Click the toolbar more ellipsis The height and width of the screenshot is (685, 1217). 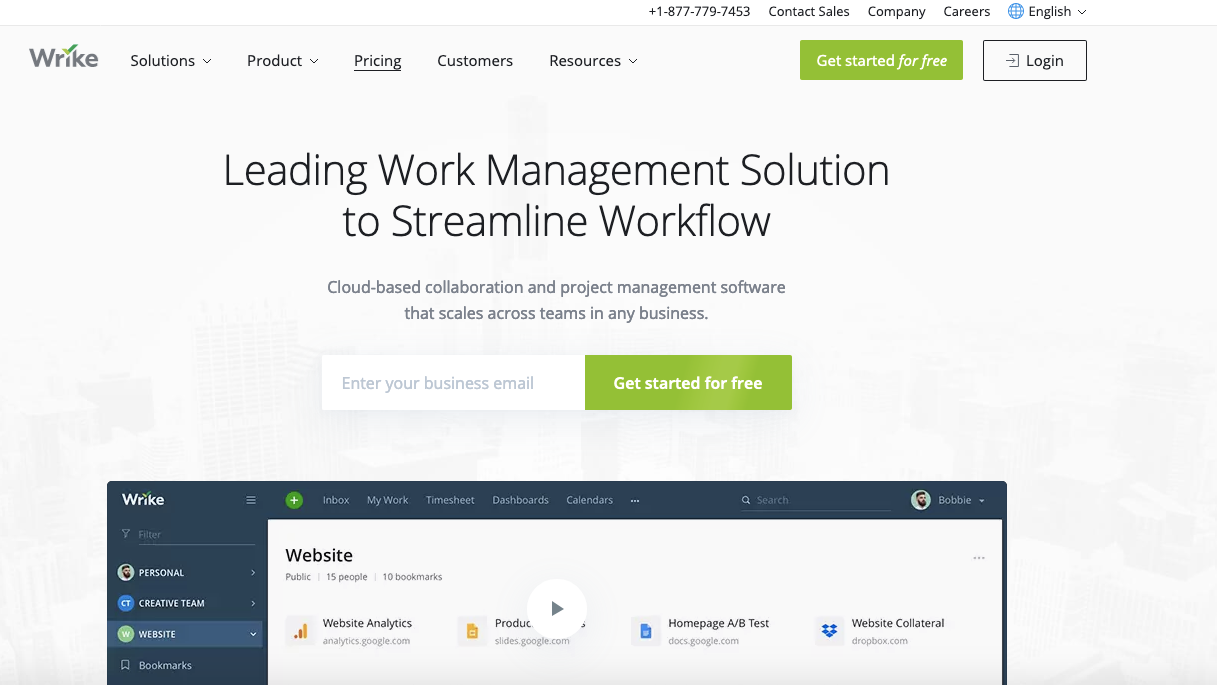635,501
